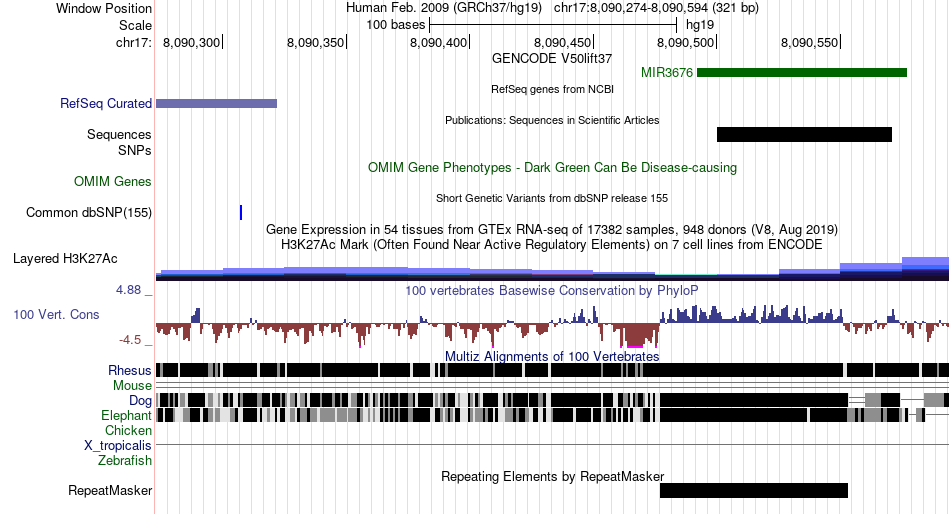950x514 pixels.
Task: Click the 8,090,350 ruler position
Action: point(315,42)
